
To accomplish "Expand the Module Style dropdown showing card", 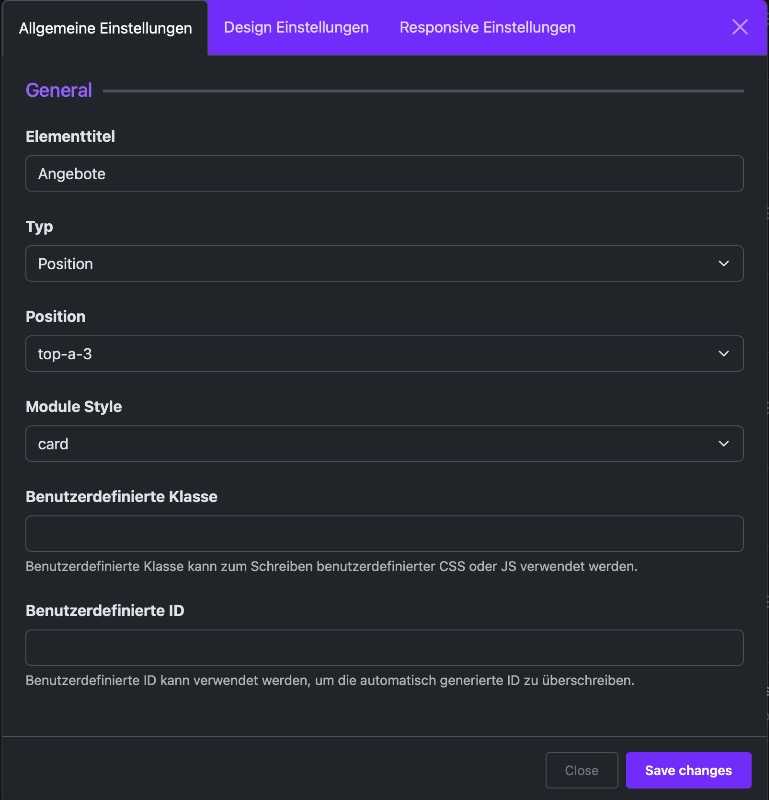I will point(384,444).
